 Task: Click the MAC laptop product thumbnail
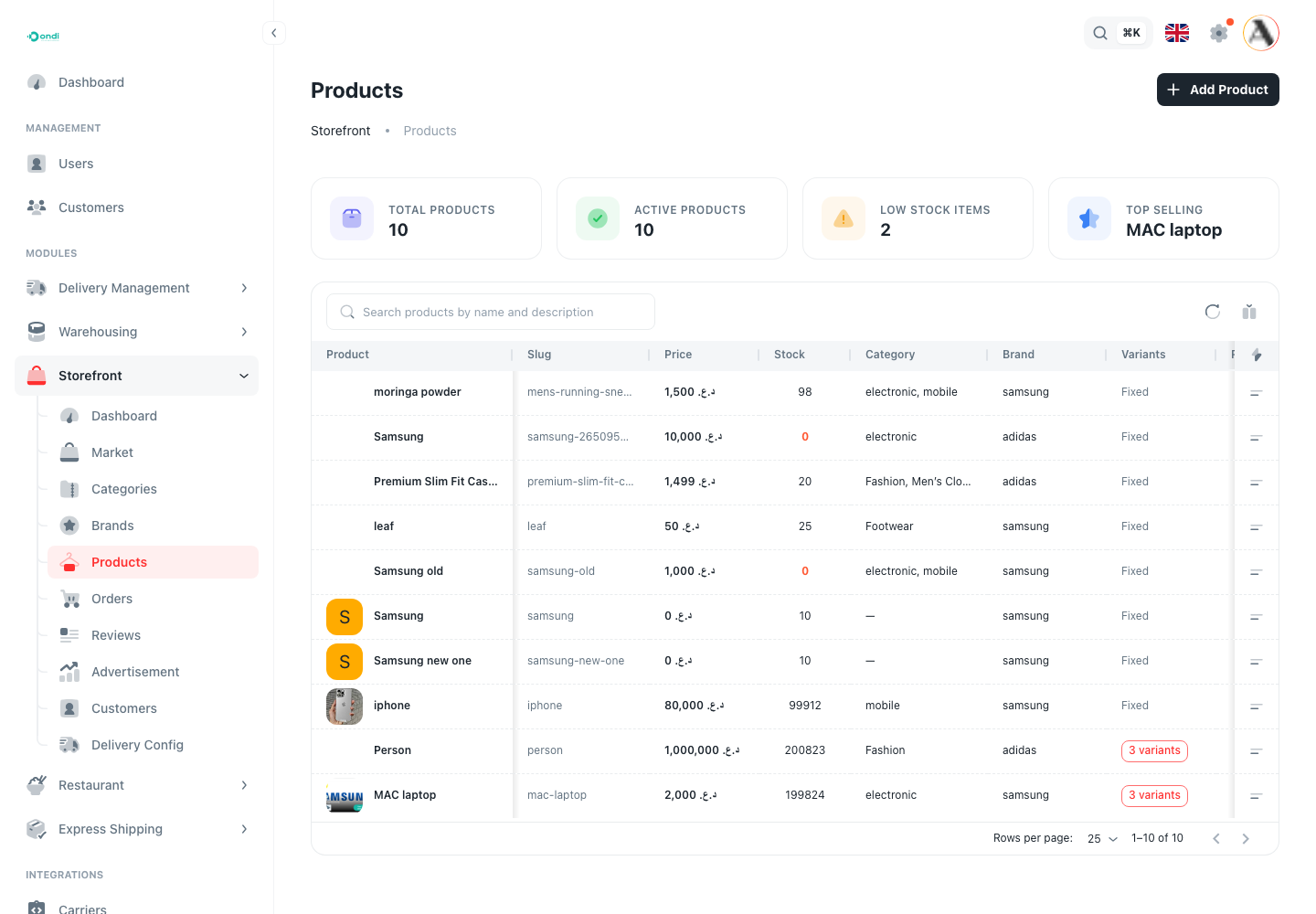pyautogui.click(x=345, y=796)
